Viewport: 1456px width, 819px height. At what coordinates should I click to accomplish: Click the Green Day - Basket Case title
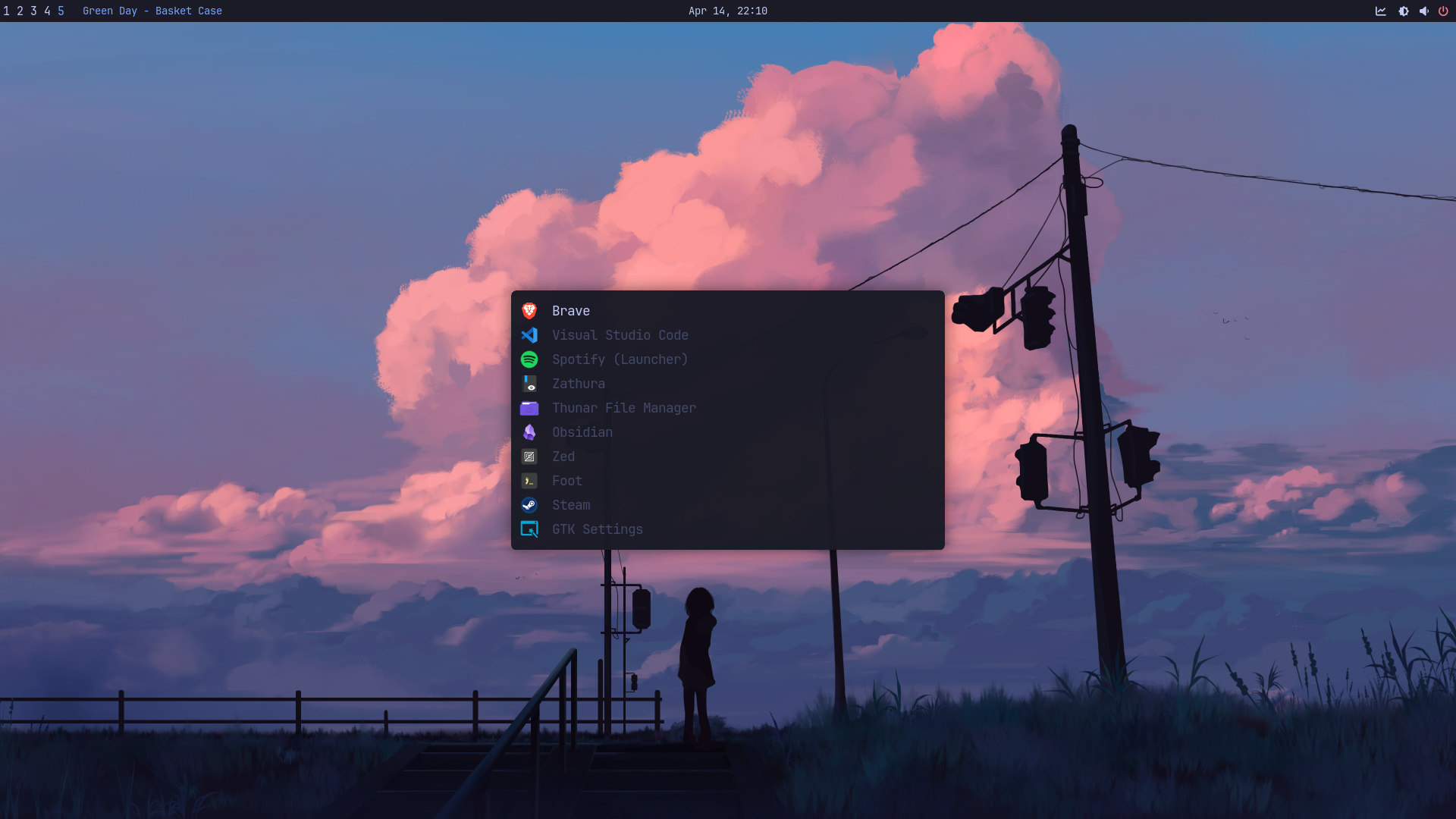point(152,11)
